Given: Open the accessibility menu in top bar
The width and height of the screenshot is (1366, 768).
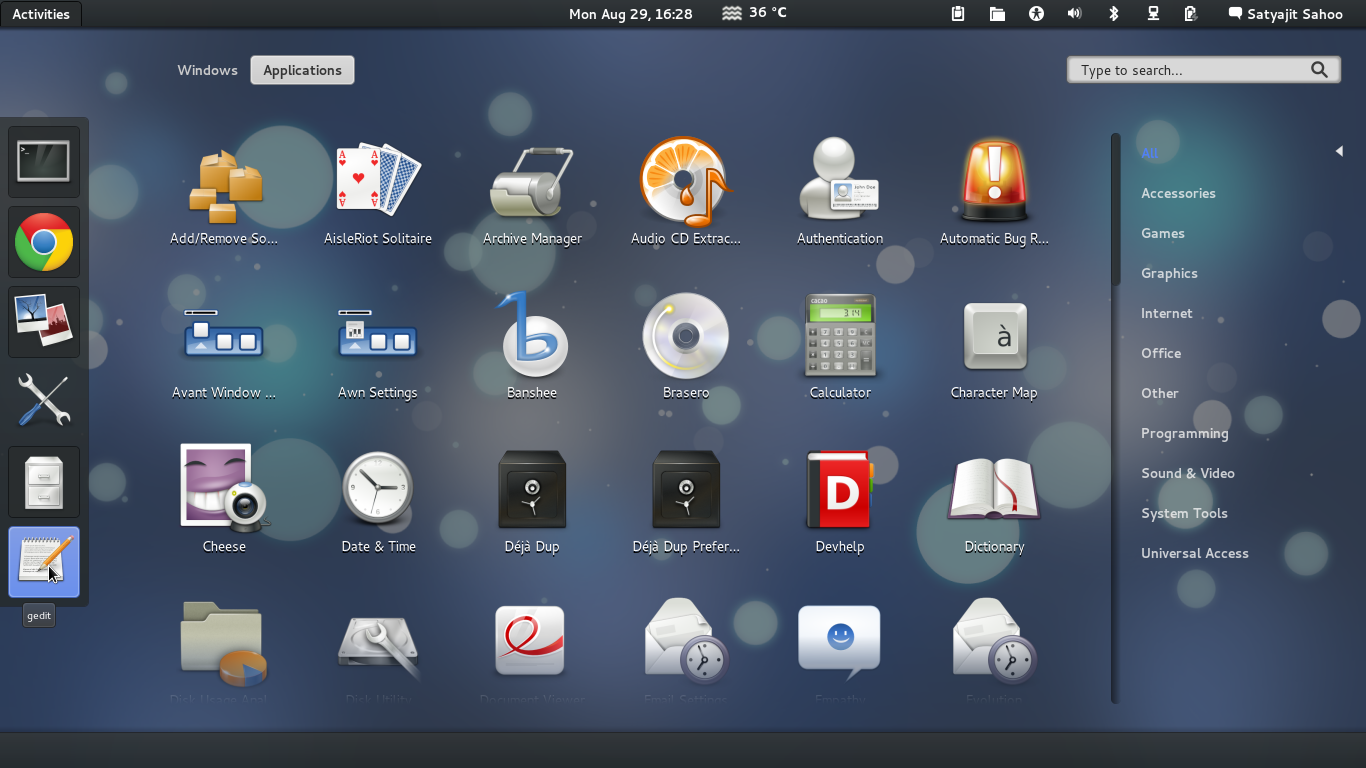Looking at the screenshot, I should [1036, 14].
